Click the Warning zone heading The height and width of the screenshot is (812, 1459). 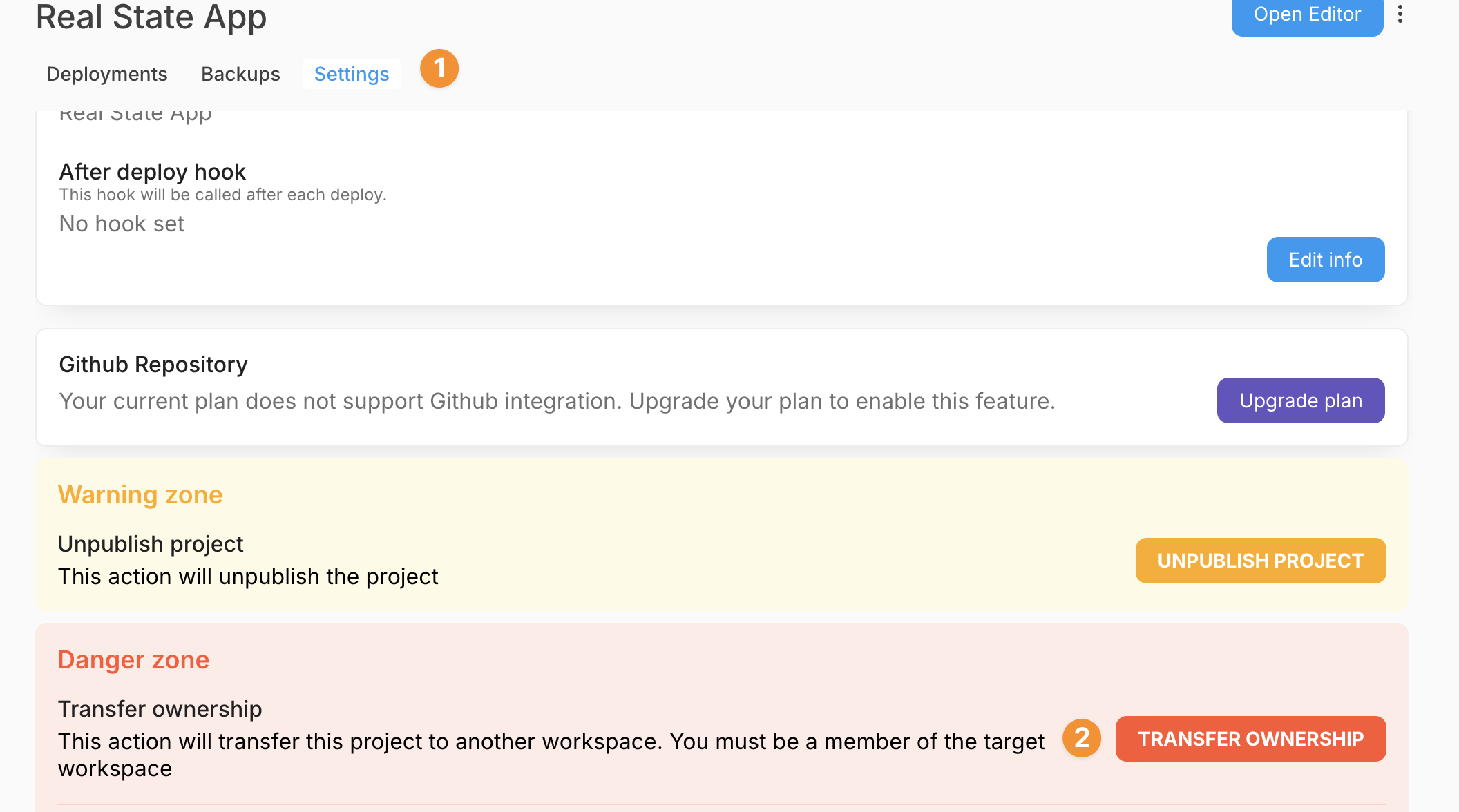pos(140,495)
